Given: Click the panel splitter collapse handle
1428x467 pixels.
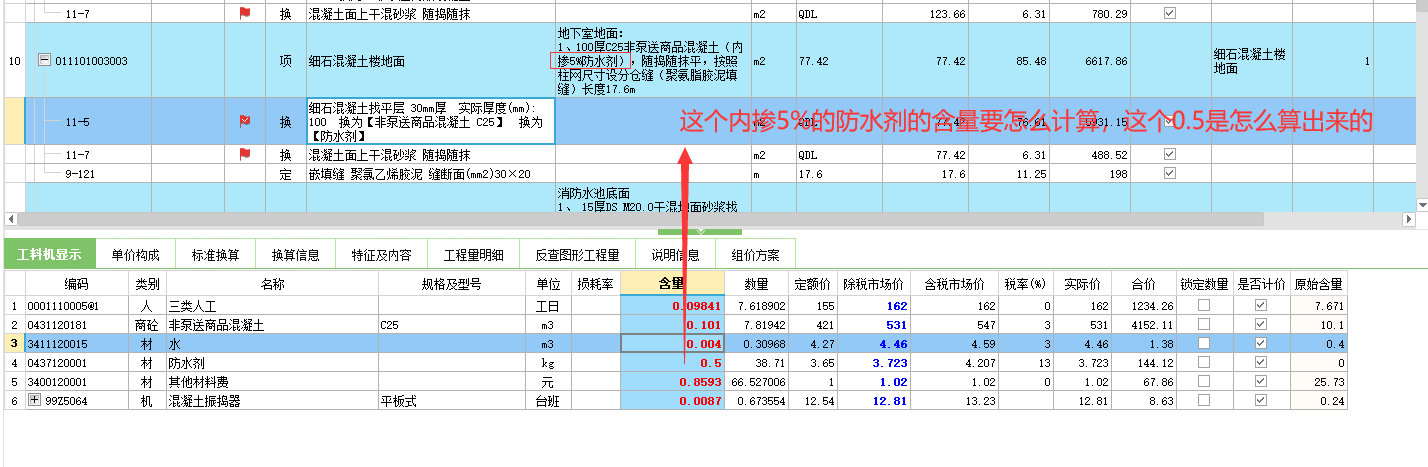Looking at the screenshot, I should point(699,232).
